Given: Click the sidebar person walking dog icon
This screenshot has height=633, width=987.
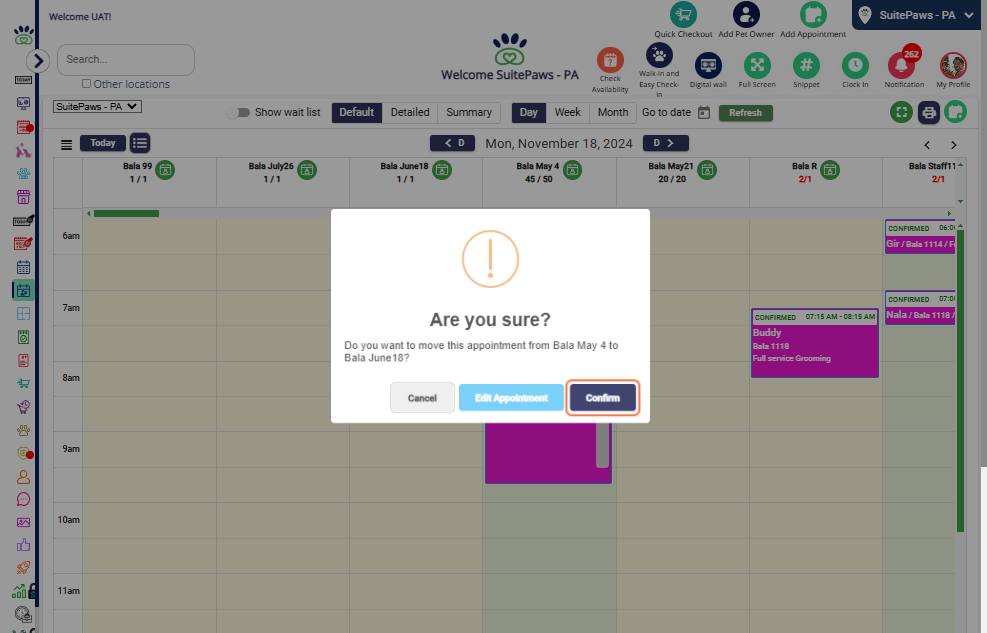Looking at the screenshot, I should 23,150.
